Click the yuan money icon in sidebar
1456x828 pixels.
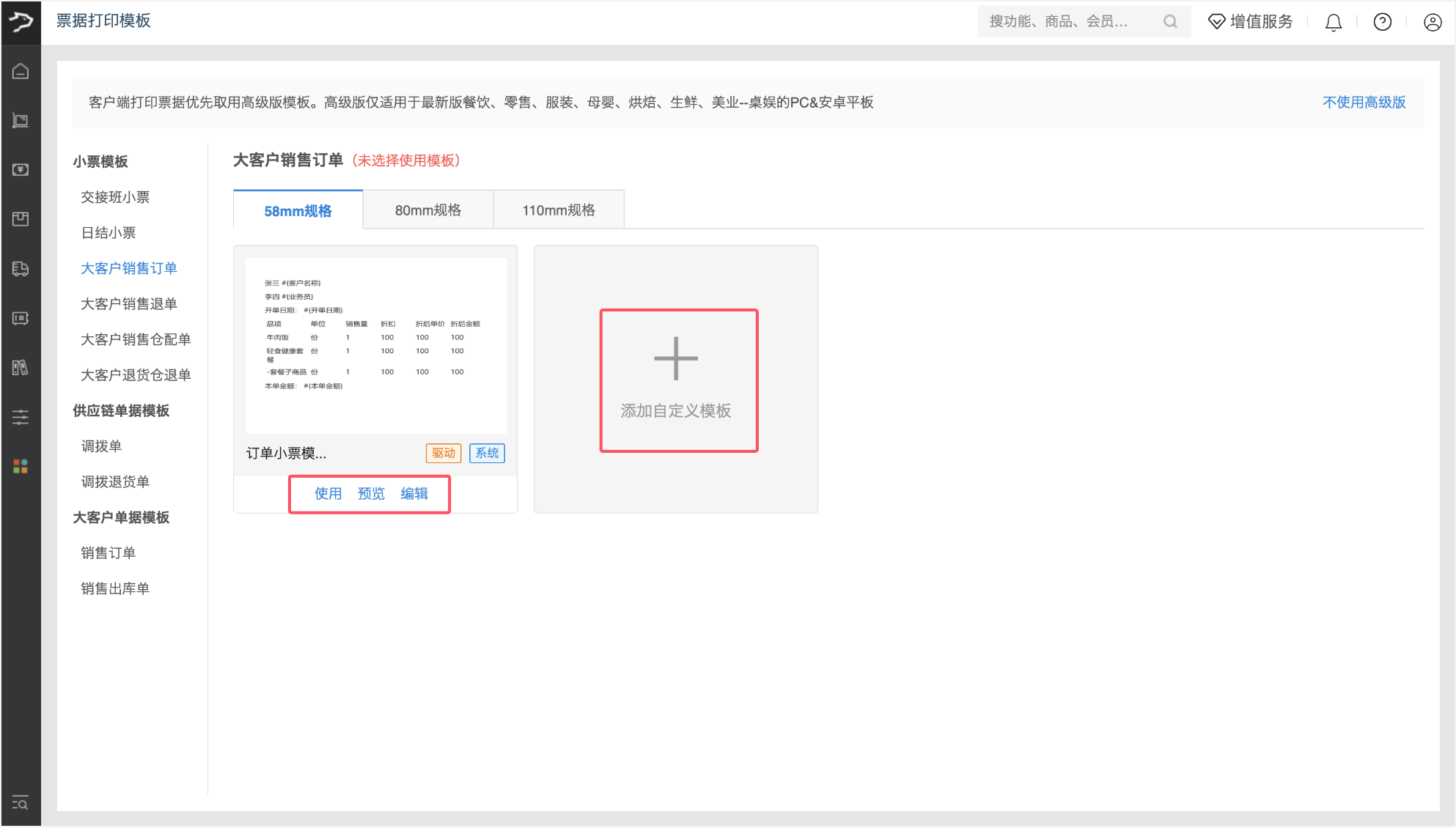click(x=21, y=169)
